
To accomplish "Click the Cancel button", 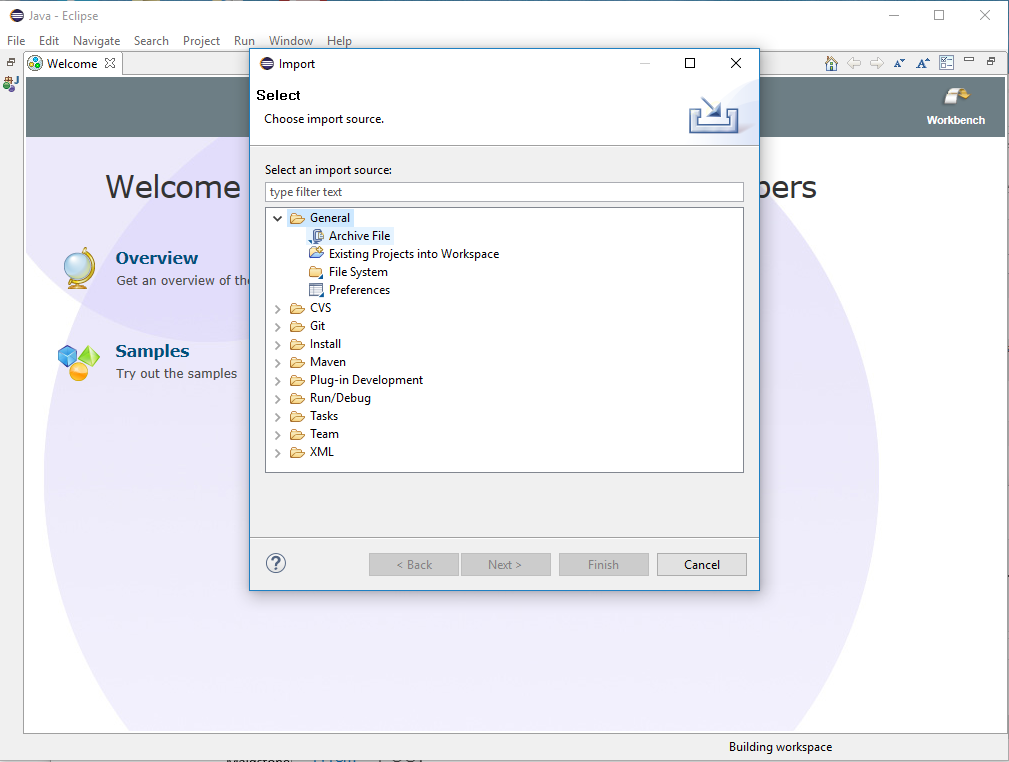I will point(701,564).
